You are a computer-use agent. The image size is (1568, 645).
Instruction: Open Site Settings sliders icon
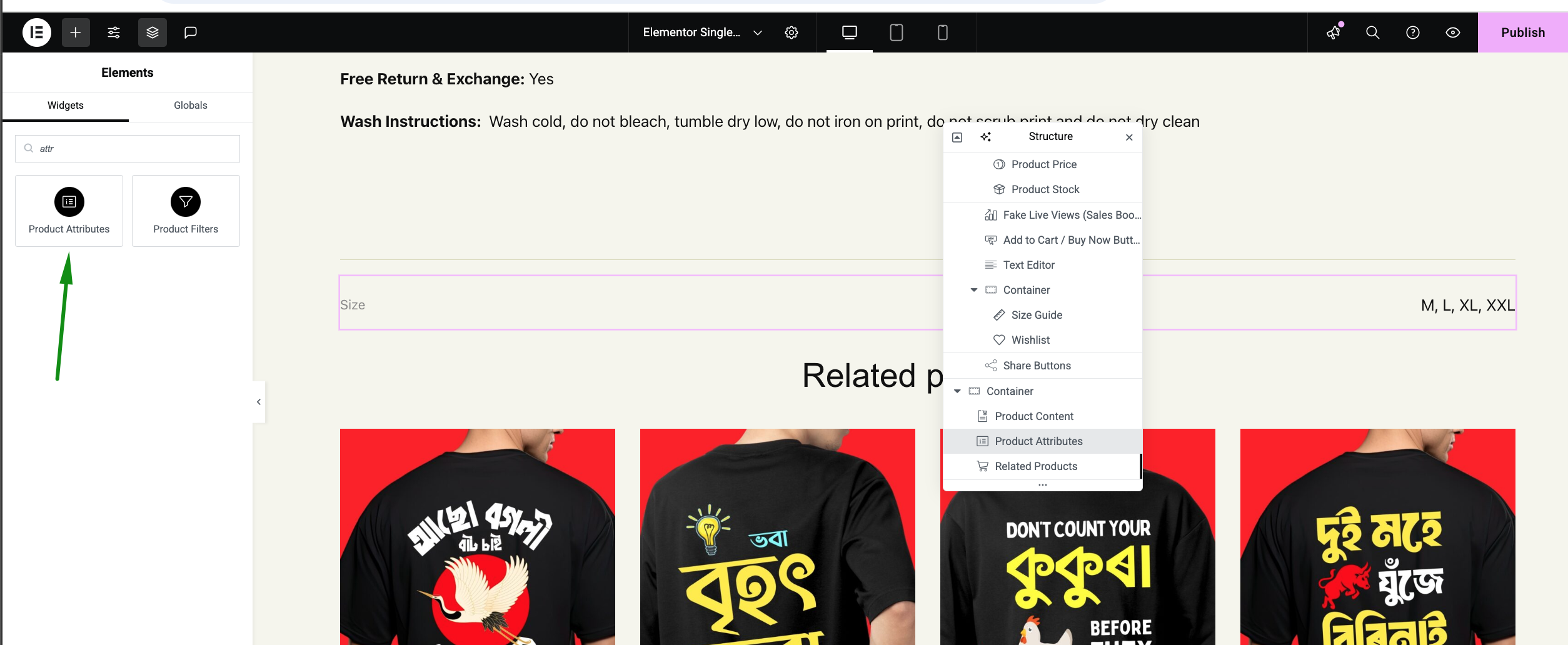114,32
